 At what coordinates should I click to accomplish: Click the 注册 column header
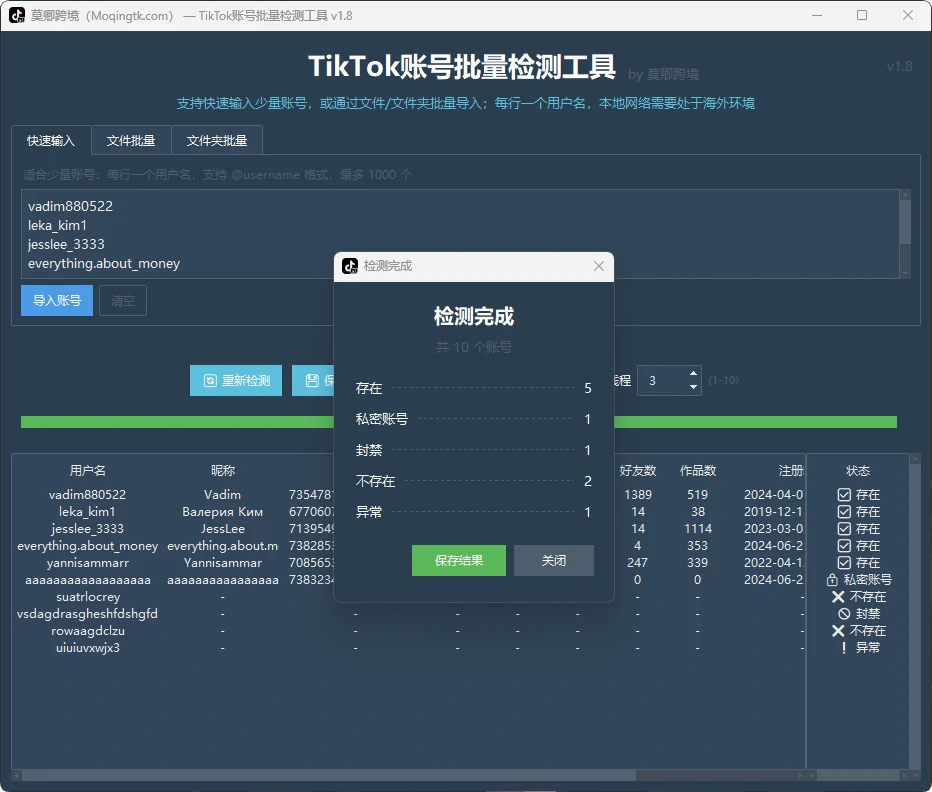(x=791, y=470)
